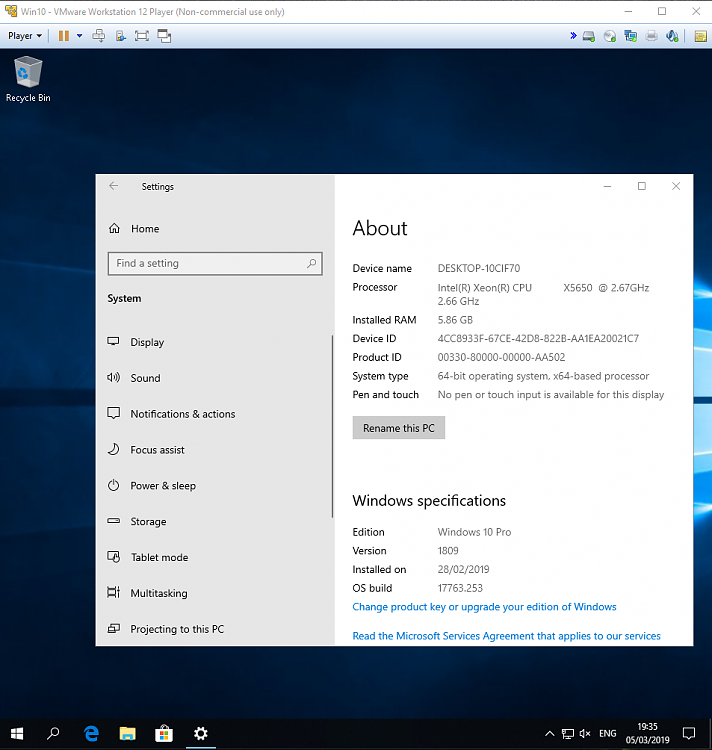This screenshot has height=750, width=712.
Task: Expand the power options arrow next to pause
Action: coord(79,36)
